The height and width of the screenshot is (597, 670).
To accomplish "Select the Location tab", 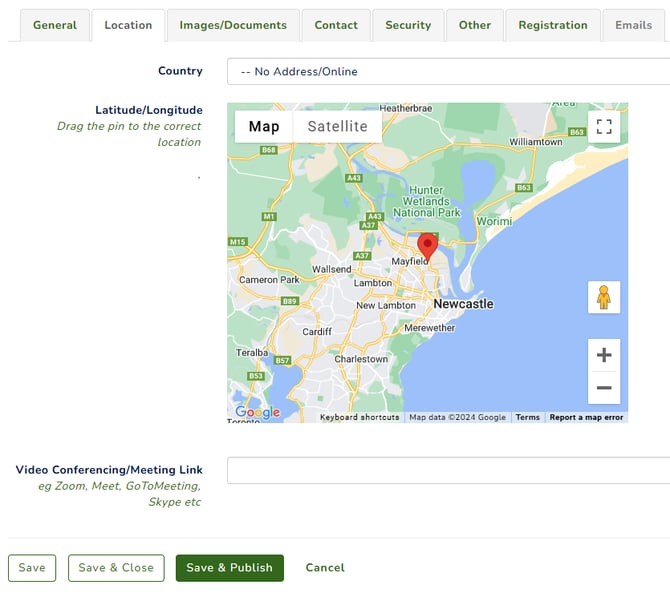I will pos(128,25).
